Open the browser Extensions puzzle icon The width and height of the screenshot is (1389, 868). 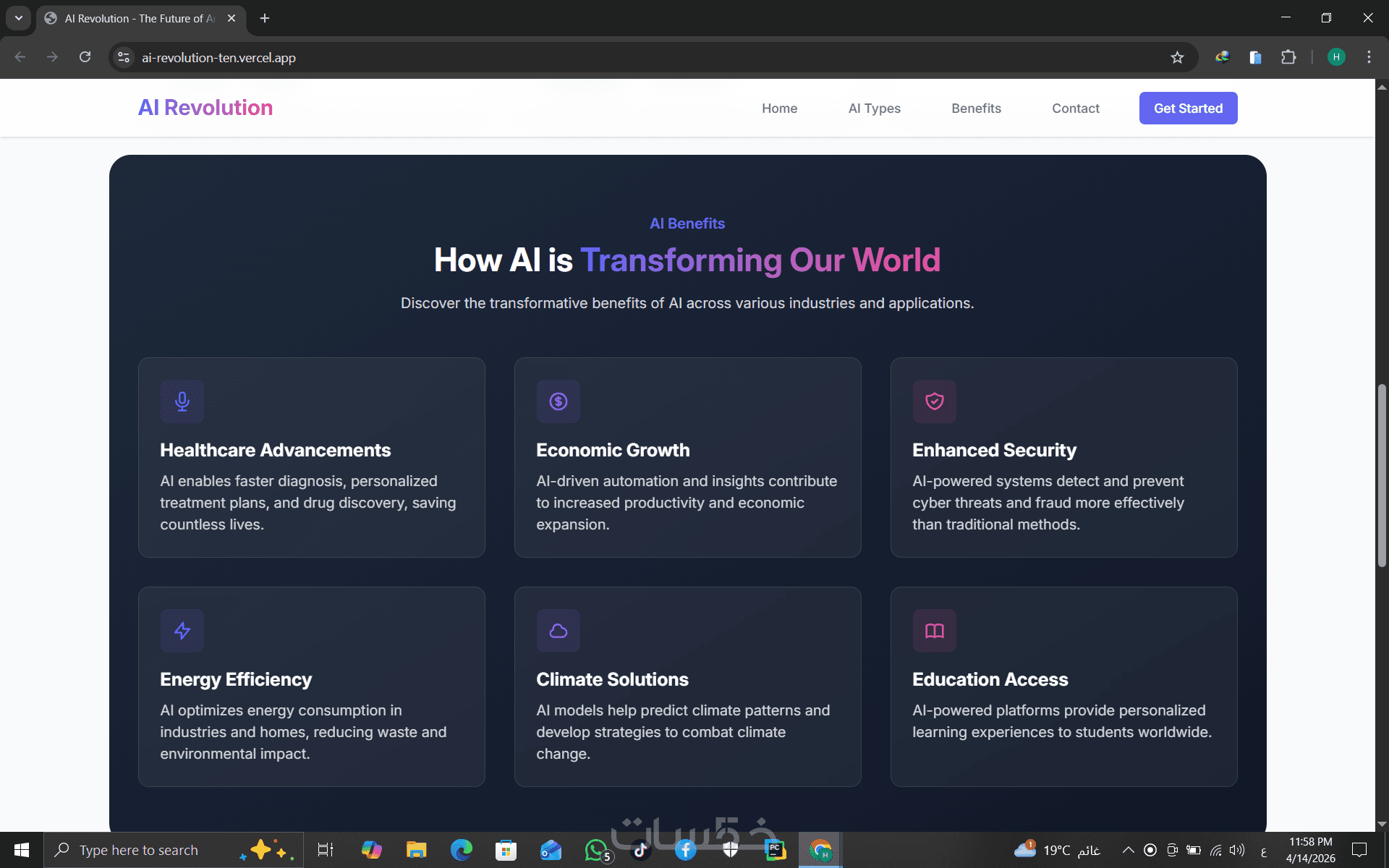click(1288, 58)
